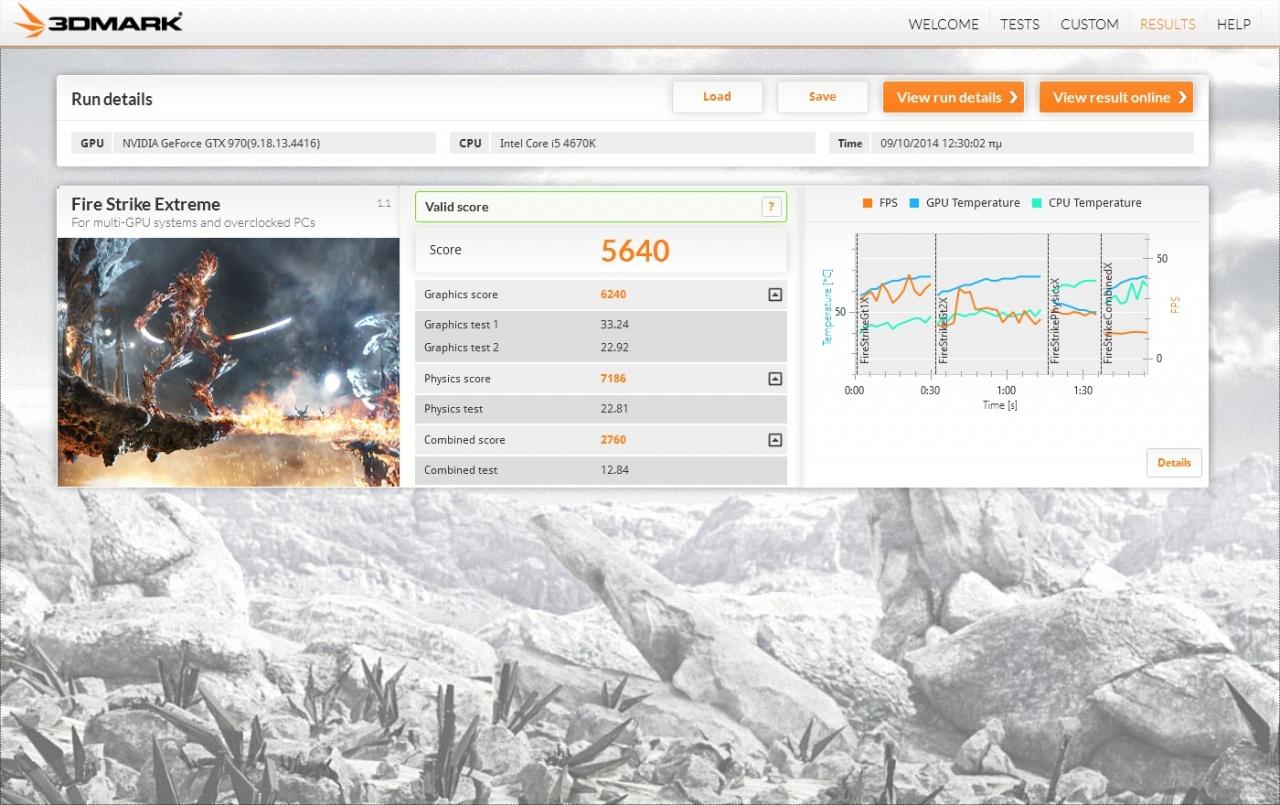
Task: Click the Fire Strike Extreme title
Action: [146, 204]
